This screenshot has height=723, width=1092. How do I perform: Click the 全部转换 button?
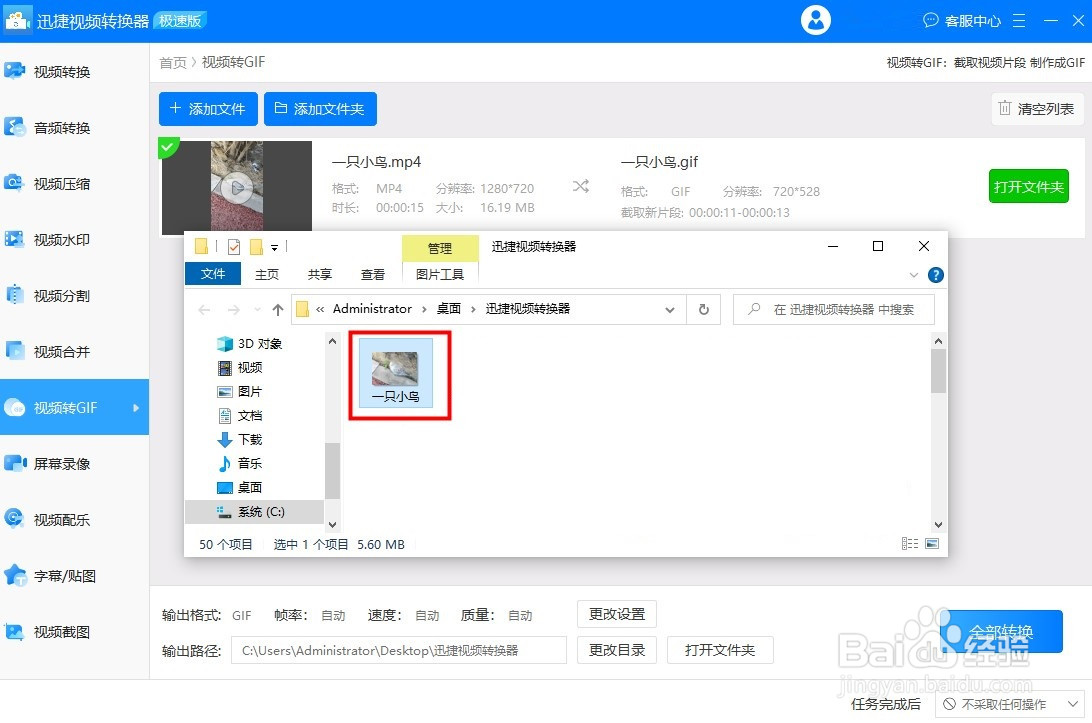(1001, 632)
